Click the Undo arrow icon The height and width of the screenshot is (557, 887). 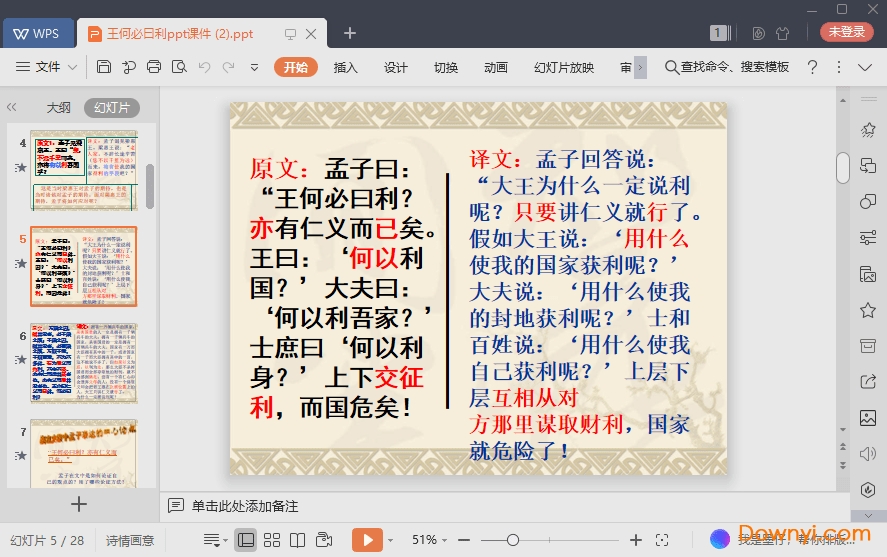(x=204, y=67)
